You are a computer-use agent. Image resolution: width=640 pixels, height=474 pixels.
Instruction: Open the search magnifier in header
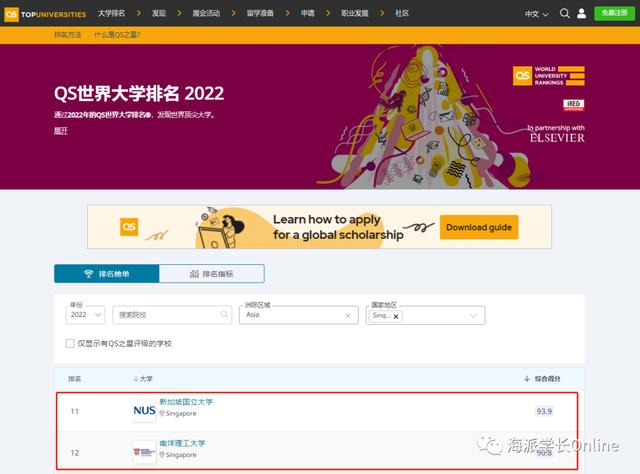tap(564, 13)
